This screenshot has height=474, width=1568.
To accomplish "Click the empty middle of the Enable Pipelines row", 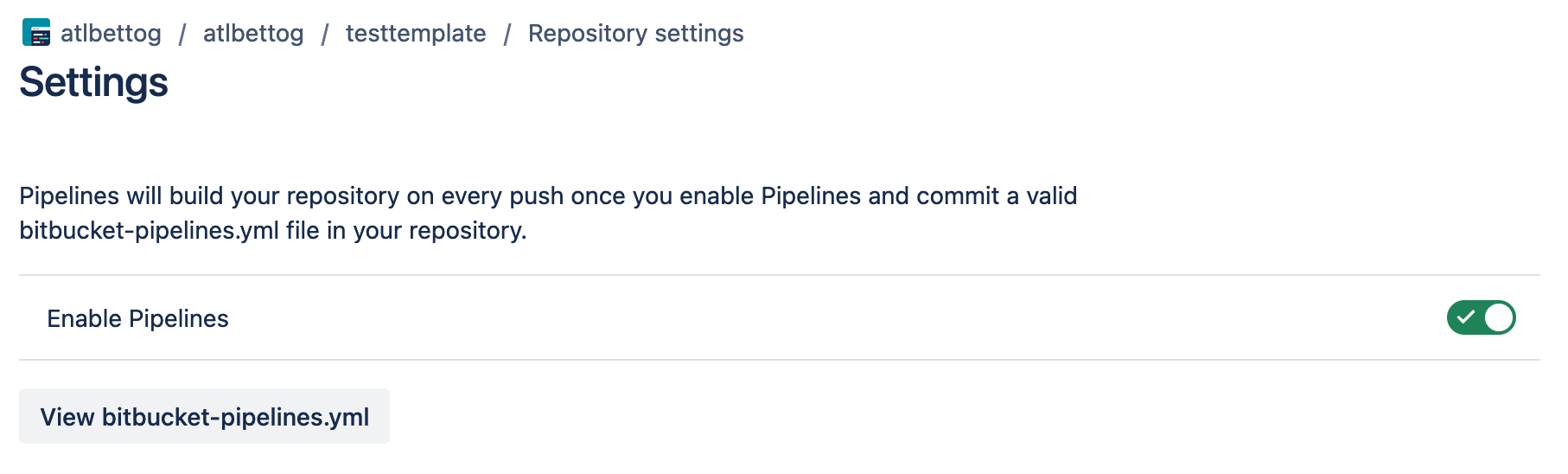I will click(778, 318).
